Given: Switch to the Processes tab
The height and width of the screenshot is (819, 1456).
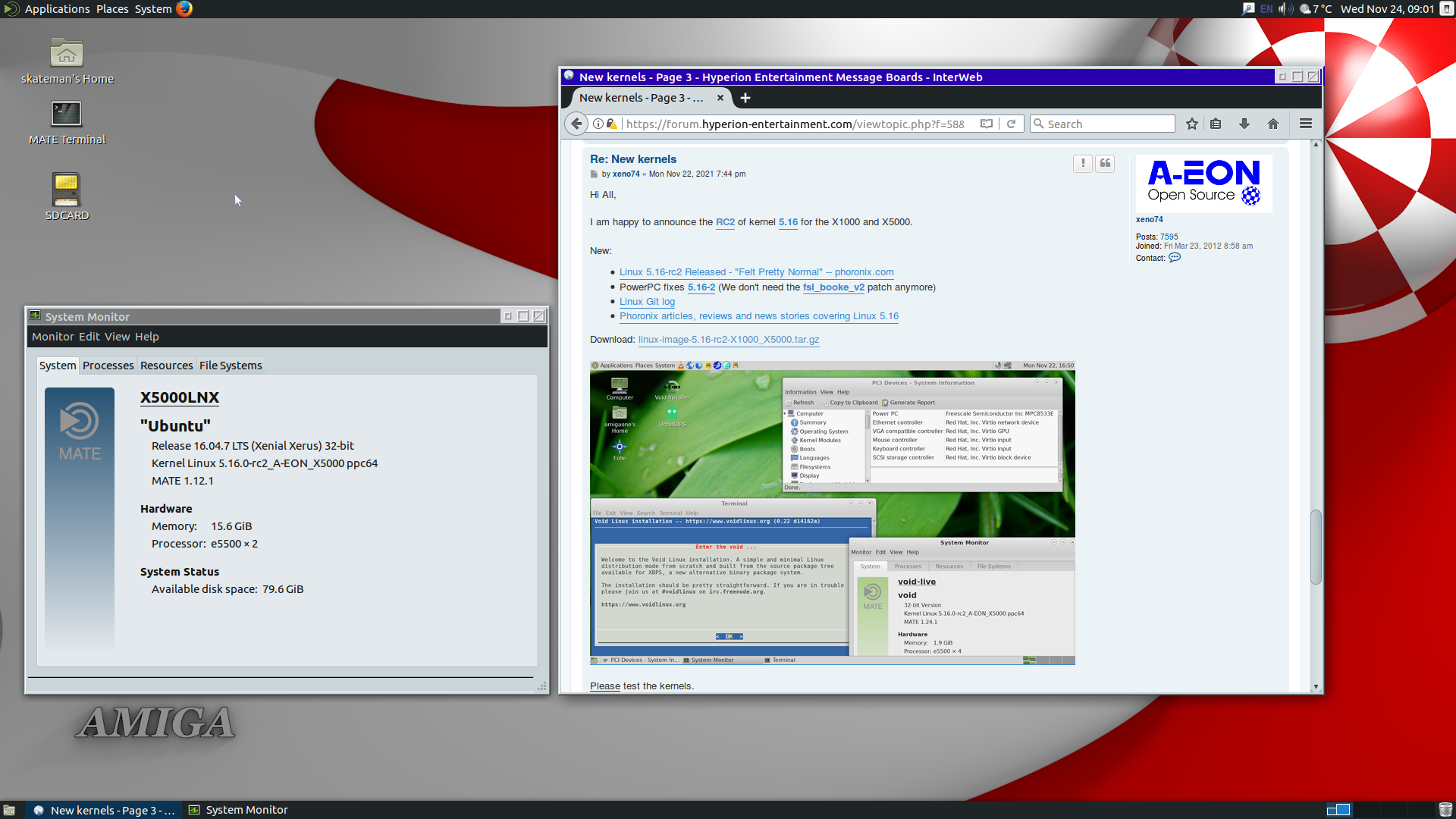Looking at the screenshot, I should point(108,366).
